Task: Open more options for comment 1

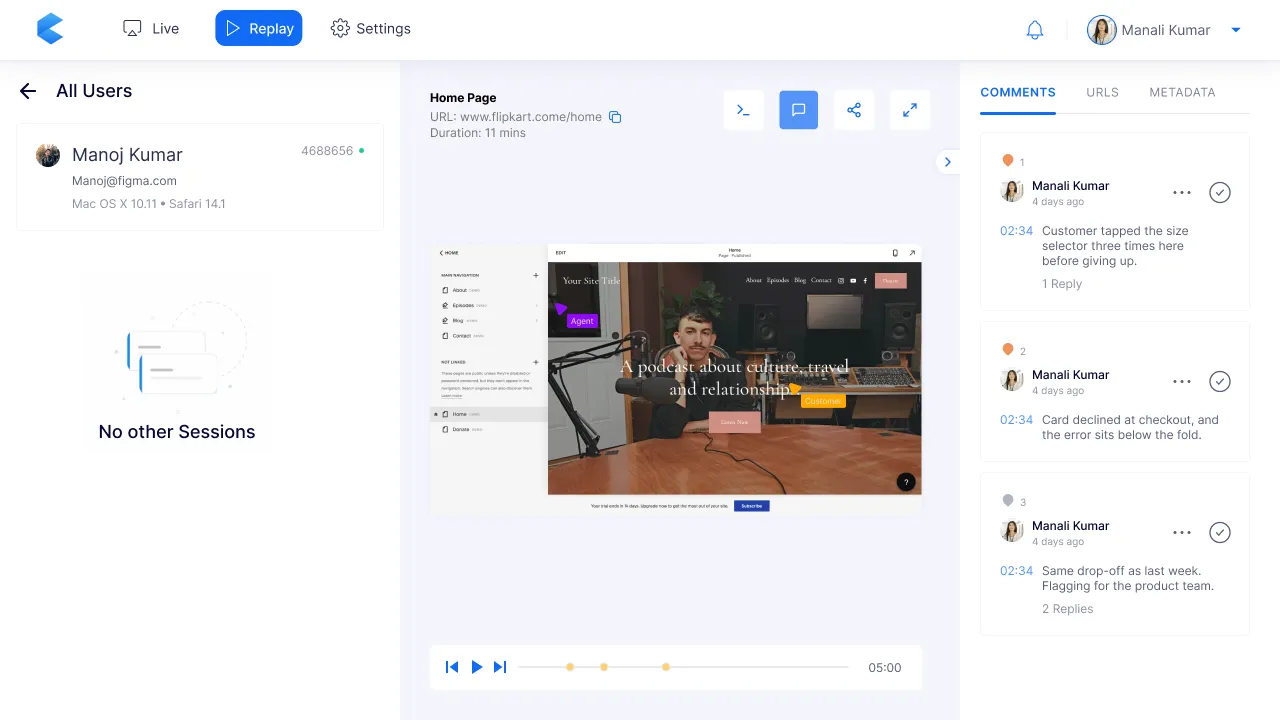Action: [1182, 193]
